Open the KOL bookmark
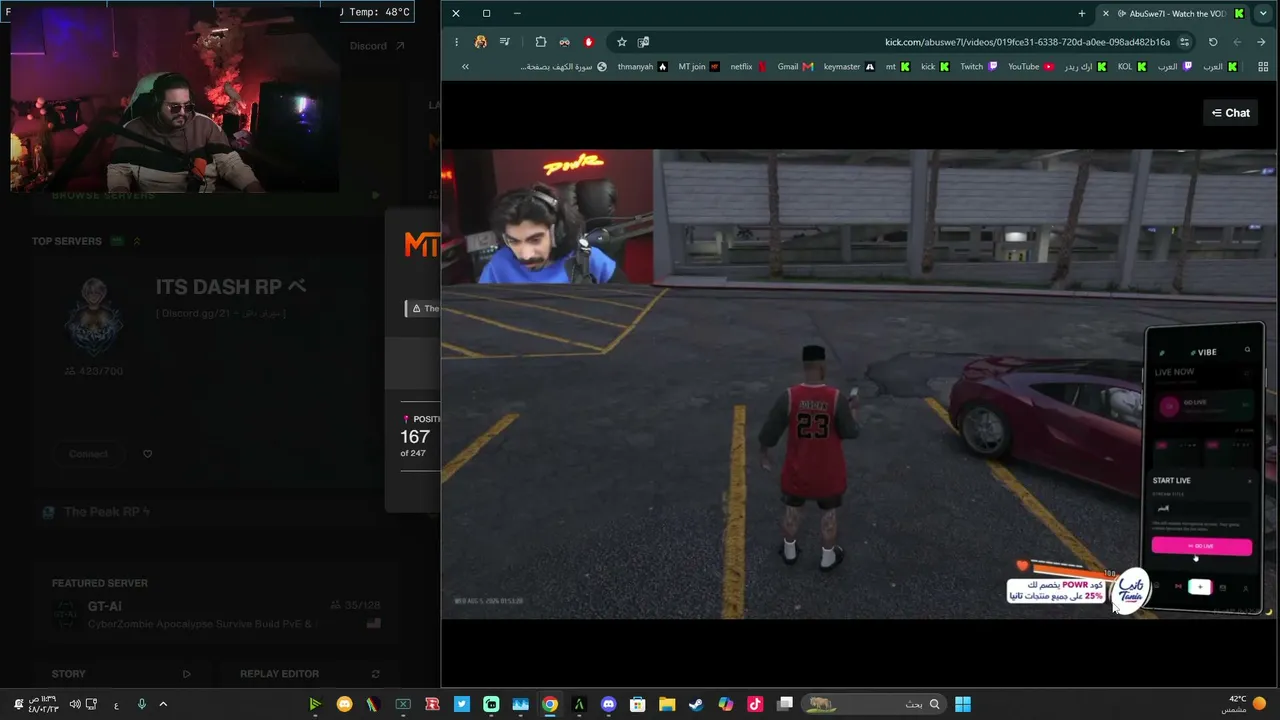This screenshot has width=1280, height=720. [x=1132, y=67]
